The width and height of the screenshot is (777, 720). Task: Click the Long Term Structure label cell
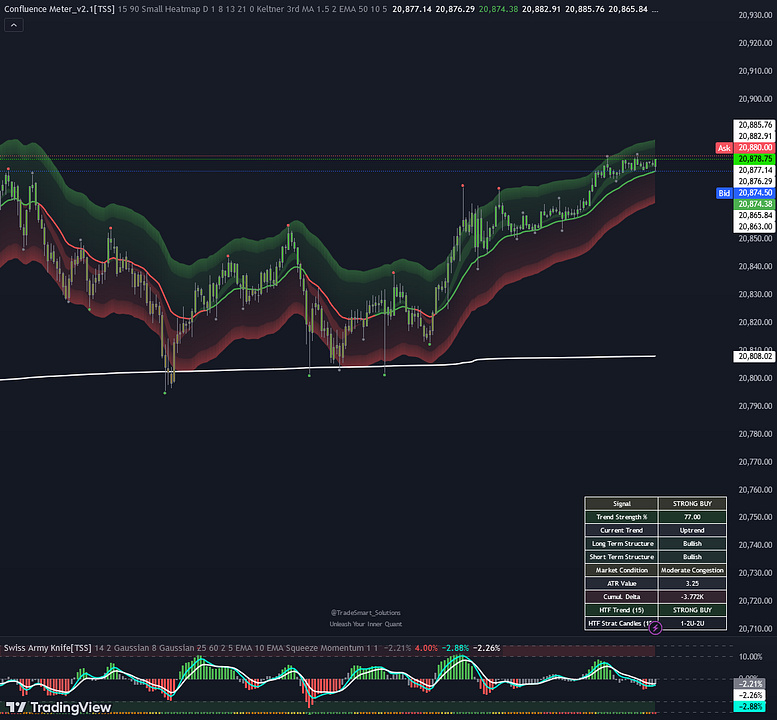[621, 544]
